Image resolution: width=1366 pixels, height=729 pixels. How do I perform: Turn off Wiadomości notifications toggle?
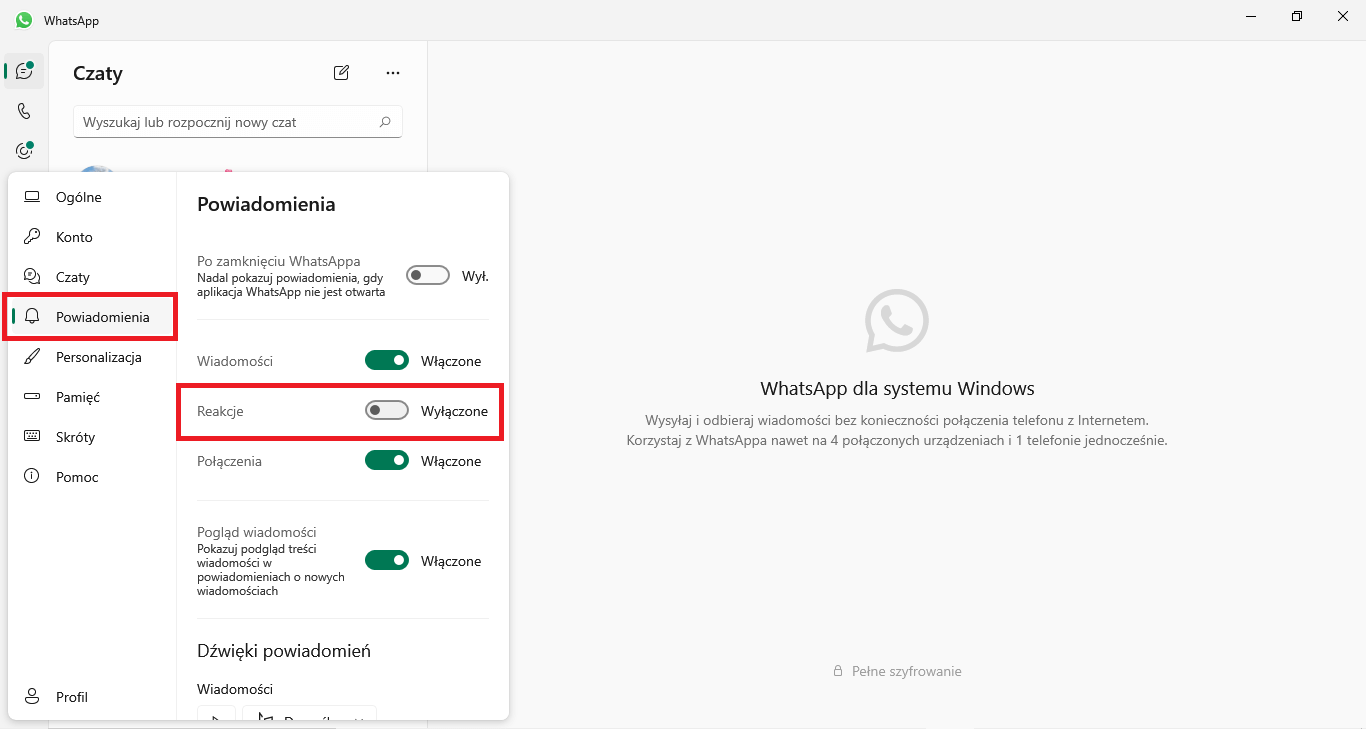(x=387, y=361)
